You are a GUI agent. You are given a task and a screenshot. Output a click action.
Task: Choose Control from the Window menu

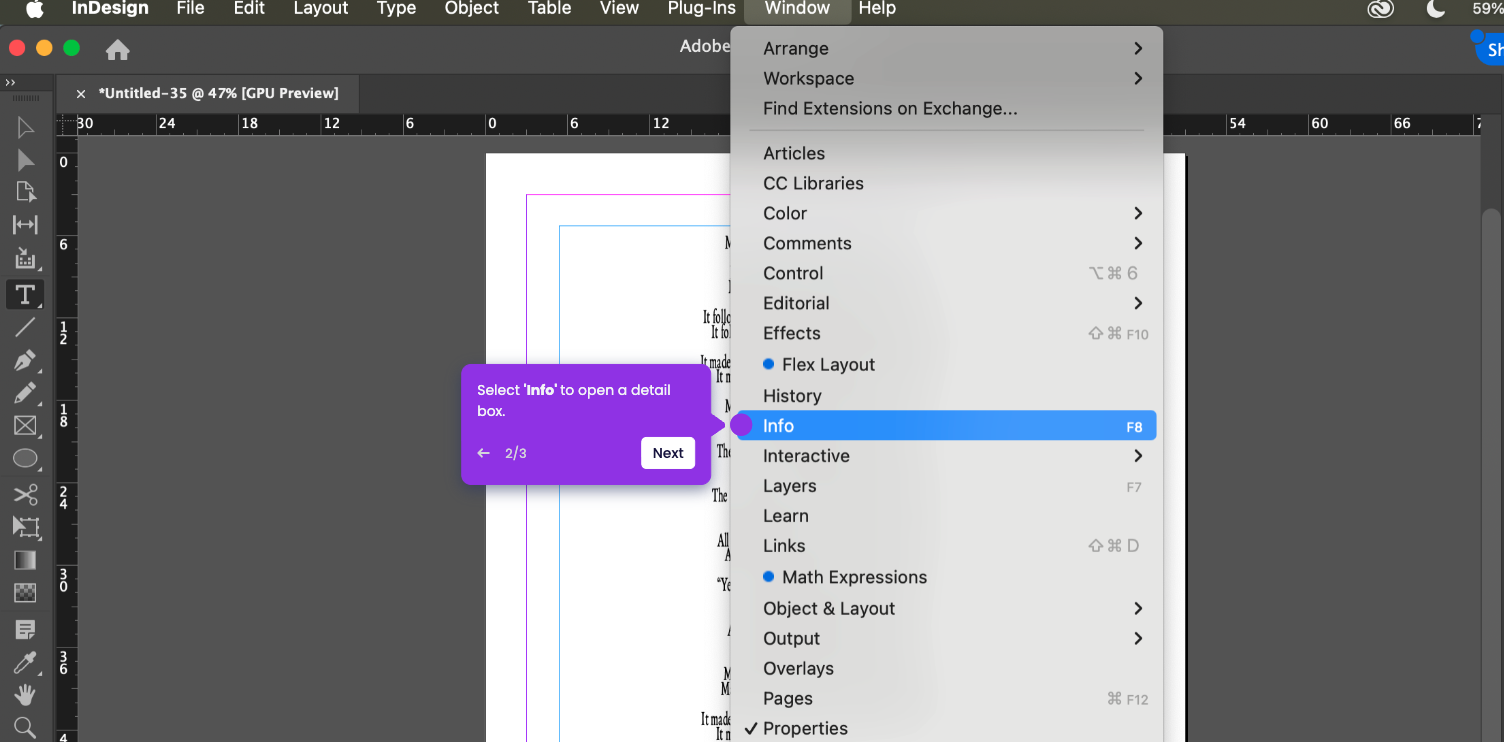pyautogui.click(x=947, y=273)
